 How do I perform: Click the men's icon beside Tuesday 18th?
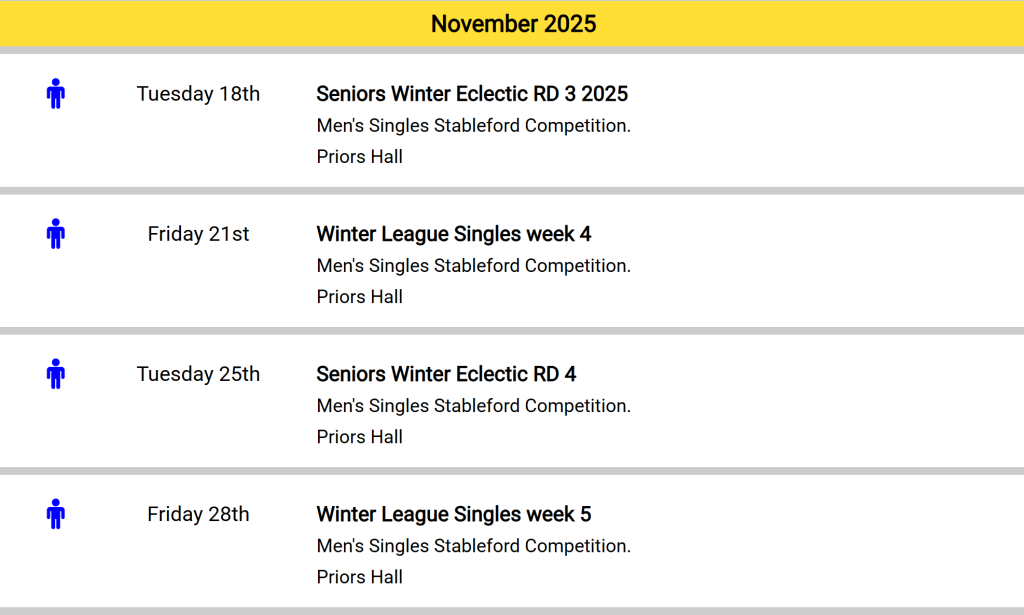click(x=56, y=94)
